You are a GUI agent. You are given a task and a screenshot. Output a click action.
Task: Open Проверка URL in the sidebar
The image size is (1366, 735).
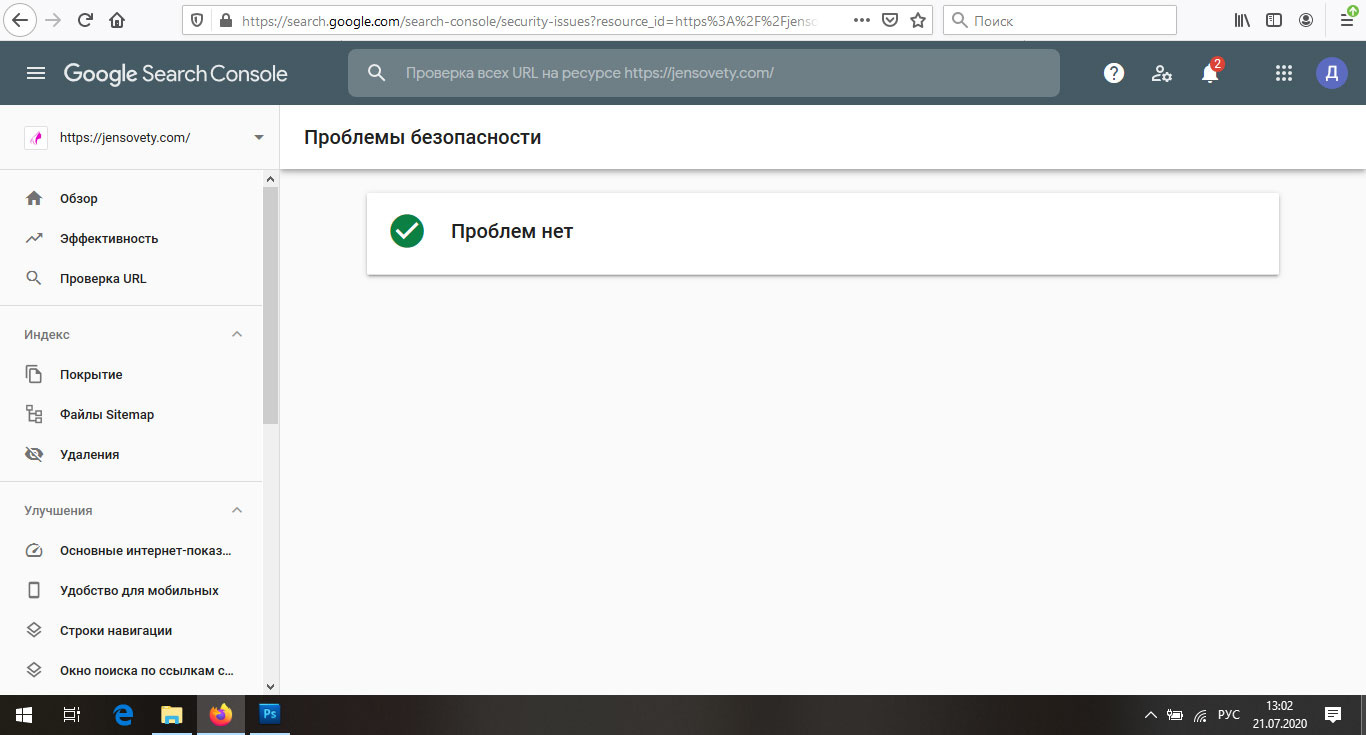(x=103, y=279)
